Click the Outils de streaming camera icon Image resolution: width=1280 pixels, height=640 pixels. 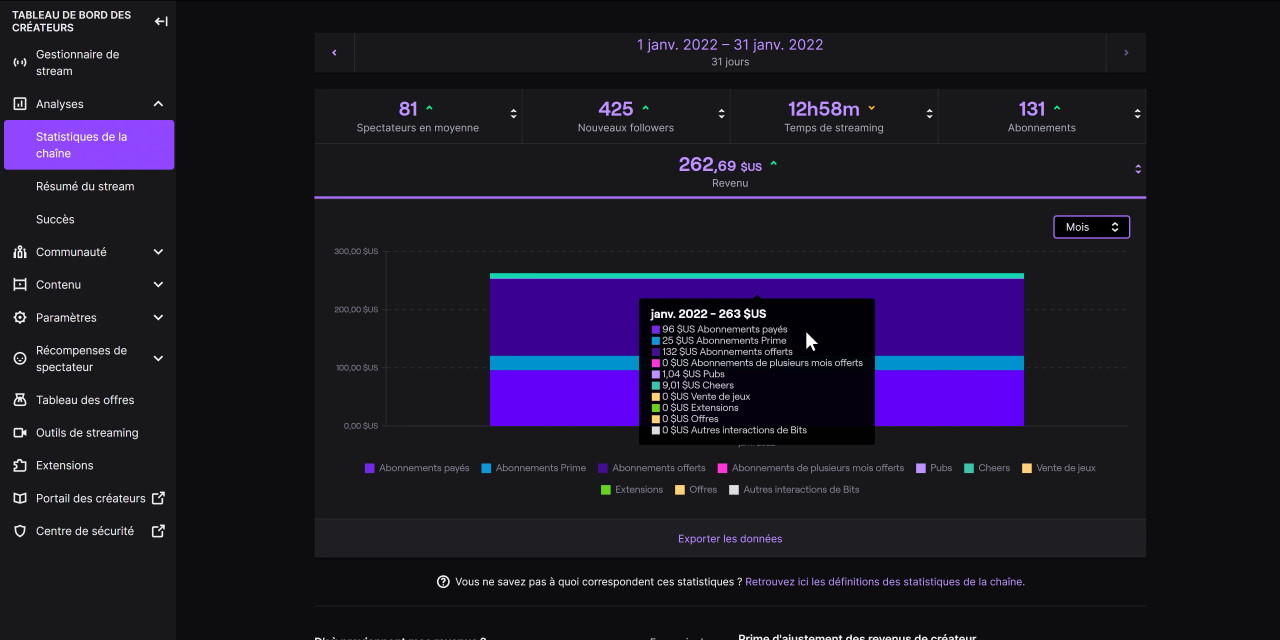pyautogui.click(x=19, y=433)
